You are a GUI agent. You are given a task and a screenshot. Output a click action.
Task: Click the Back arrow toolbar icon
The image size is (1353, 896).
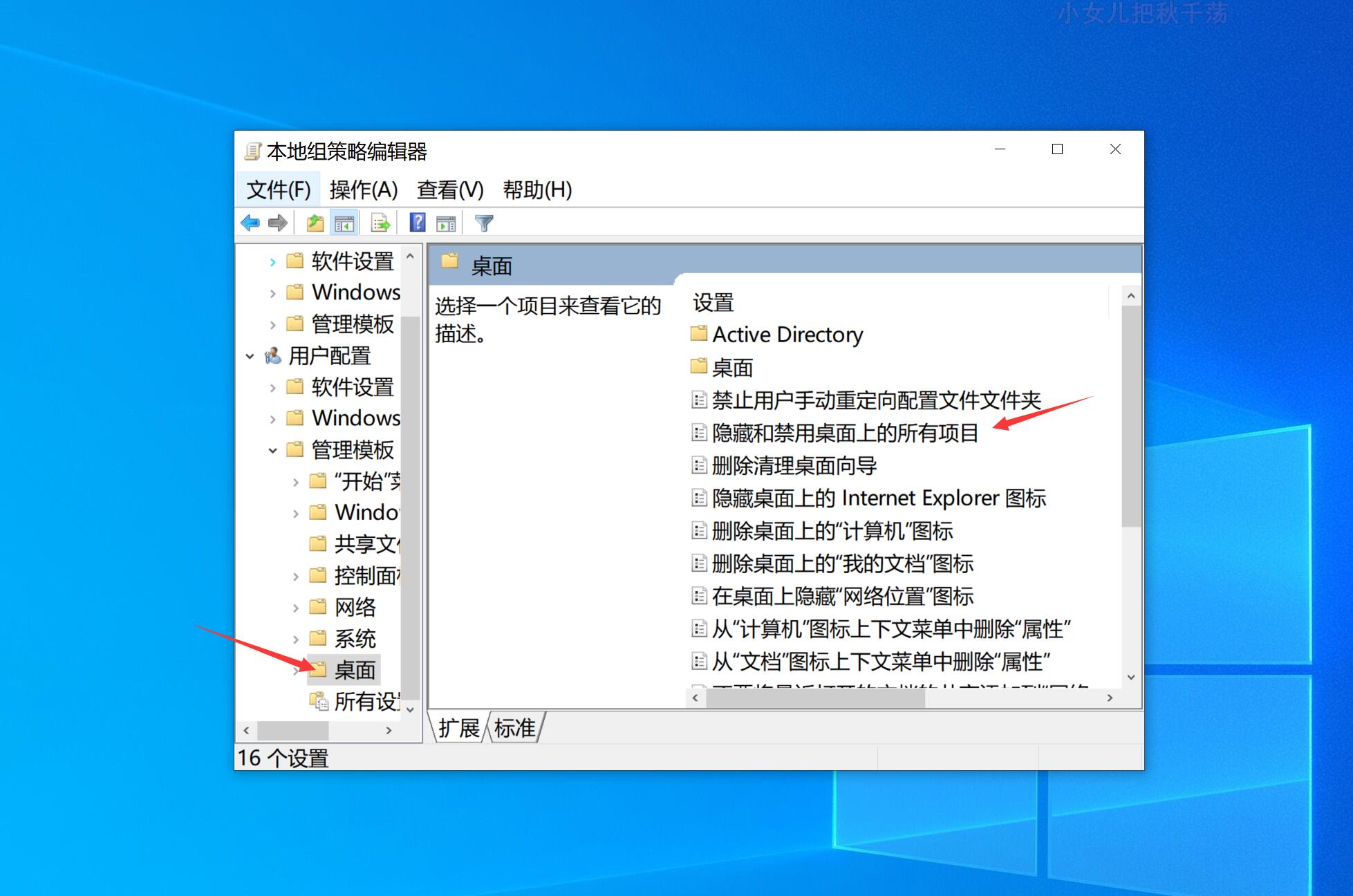pyautogui.click(x=250, y=223)
